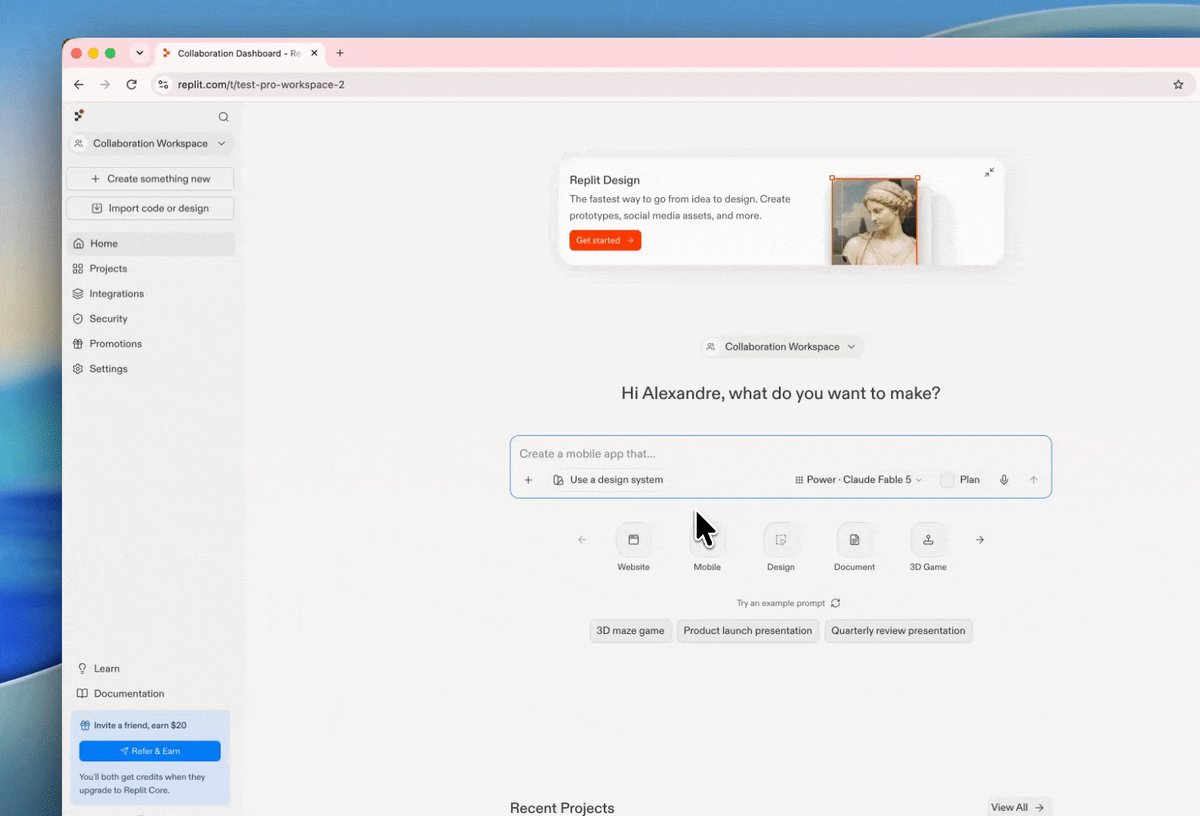The image size is (1200, 816).
Task: Expand the Collaboration Workspace sidebar dropdown
Action: (150, 144)
